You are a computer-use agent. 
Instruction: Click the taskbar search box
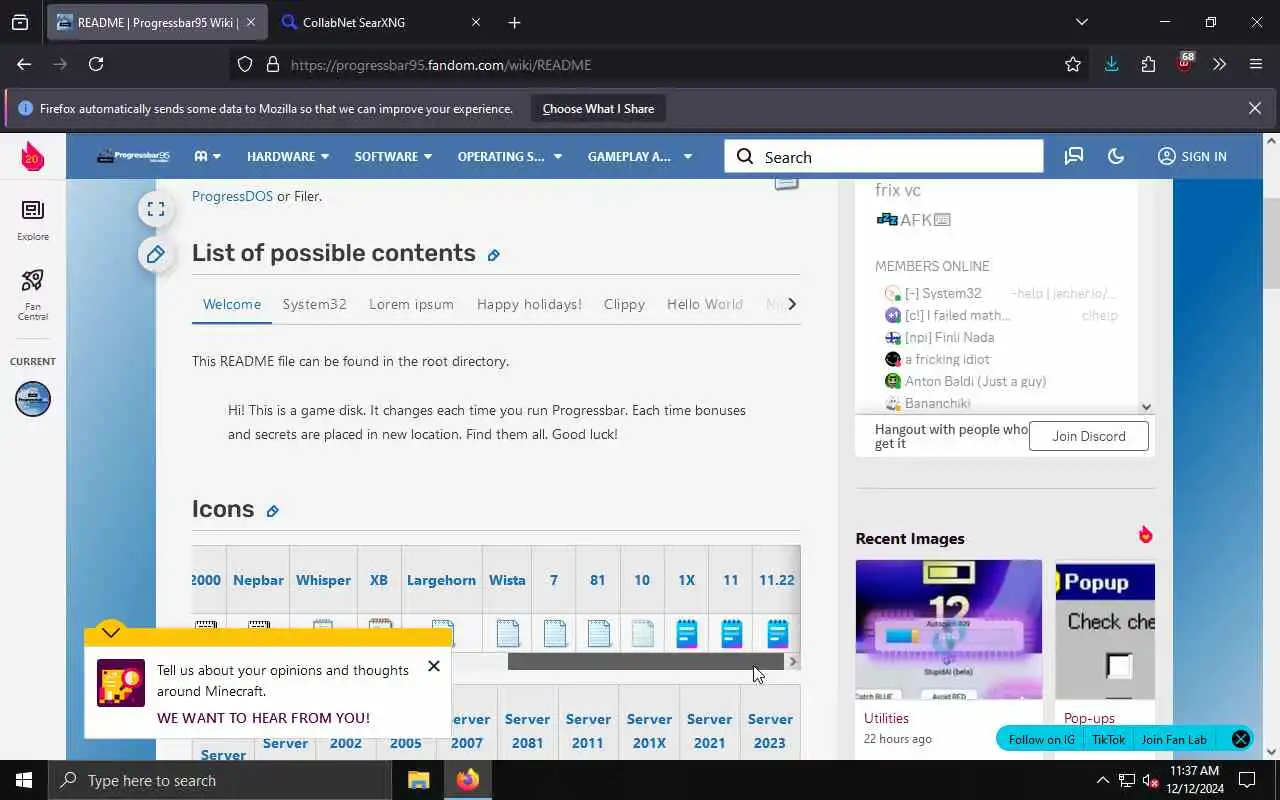(x=219, y=780)
